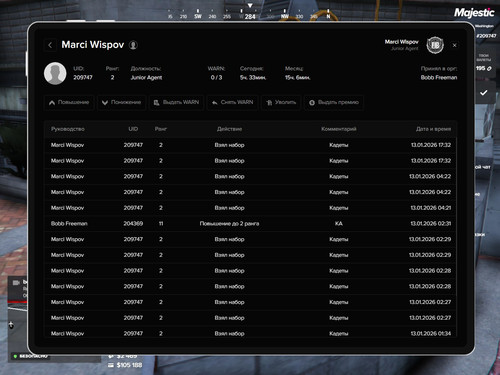Click the timestamp 13.01.2026 04:21
Viewport: 500px width, 375px height.
pos(431,208)
